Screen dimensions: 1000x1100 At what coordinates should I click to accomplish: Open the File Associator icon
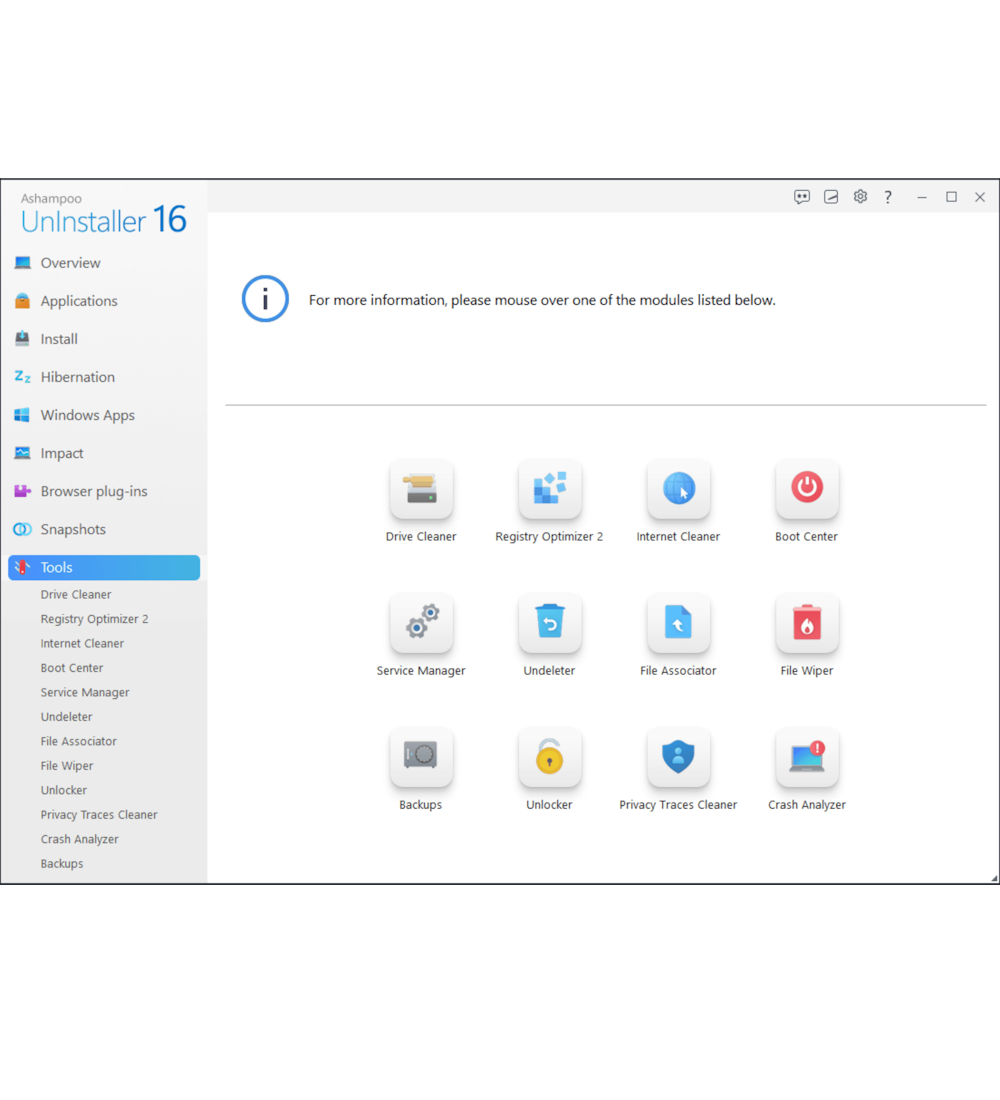click(678, 624)
